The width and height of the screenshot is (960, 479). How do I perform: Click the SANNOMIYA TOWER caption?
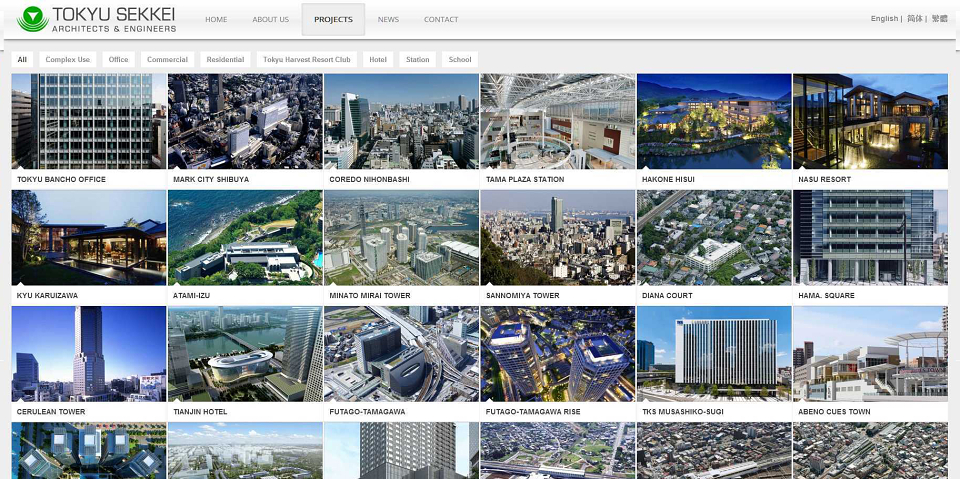[522, 295]
